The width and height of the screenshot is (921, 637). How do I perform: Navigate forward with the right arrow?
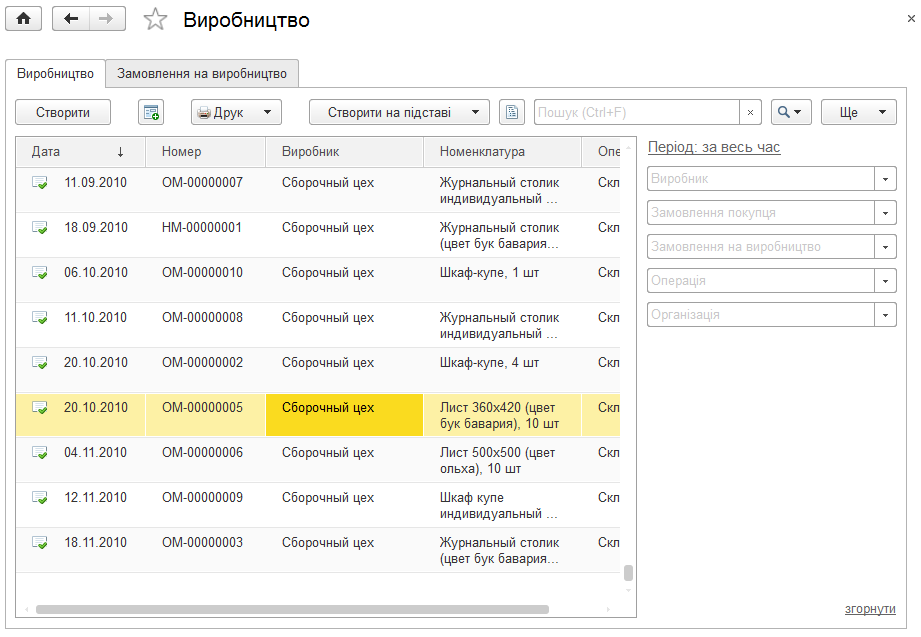107,19
